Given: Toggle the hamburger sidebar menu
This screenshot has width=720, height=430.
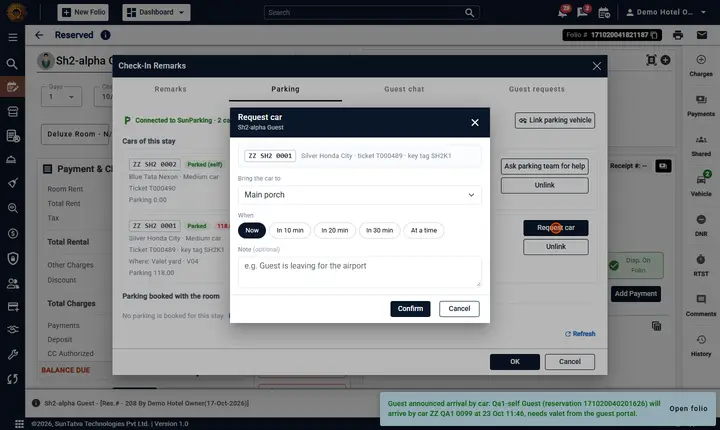Looking at the screenshot, I should (x=13, y=37).
